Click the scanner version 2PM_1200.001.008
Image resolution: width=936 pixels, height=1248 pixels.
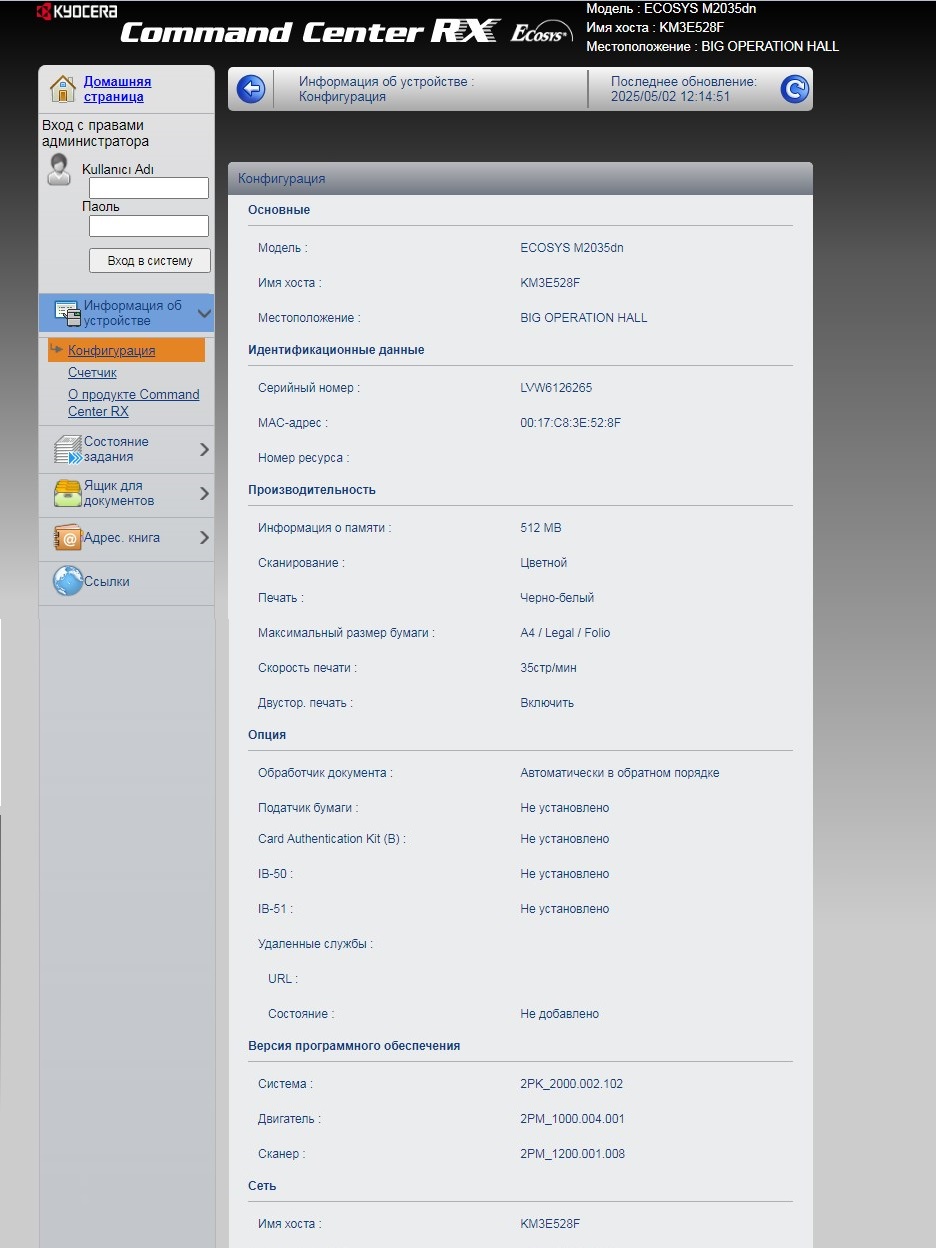click(x=572, y=1153)
